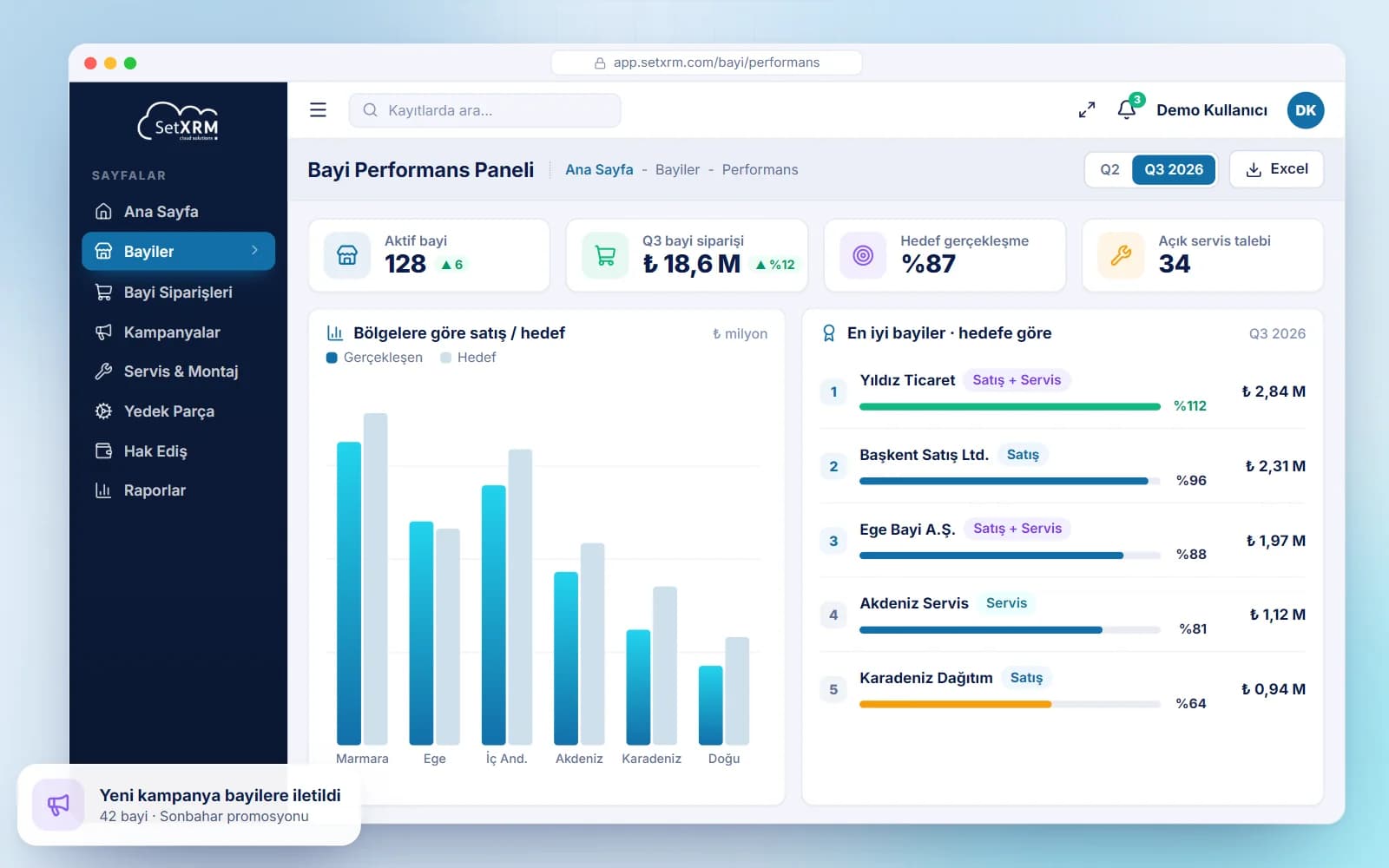The height and width of the screenshot is (868, 1389).
Task: Follow the Ana Sayfa breadcrumb link
Action: [599, 170]
